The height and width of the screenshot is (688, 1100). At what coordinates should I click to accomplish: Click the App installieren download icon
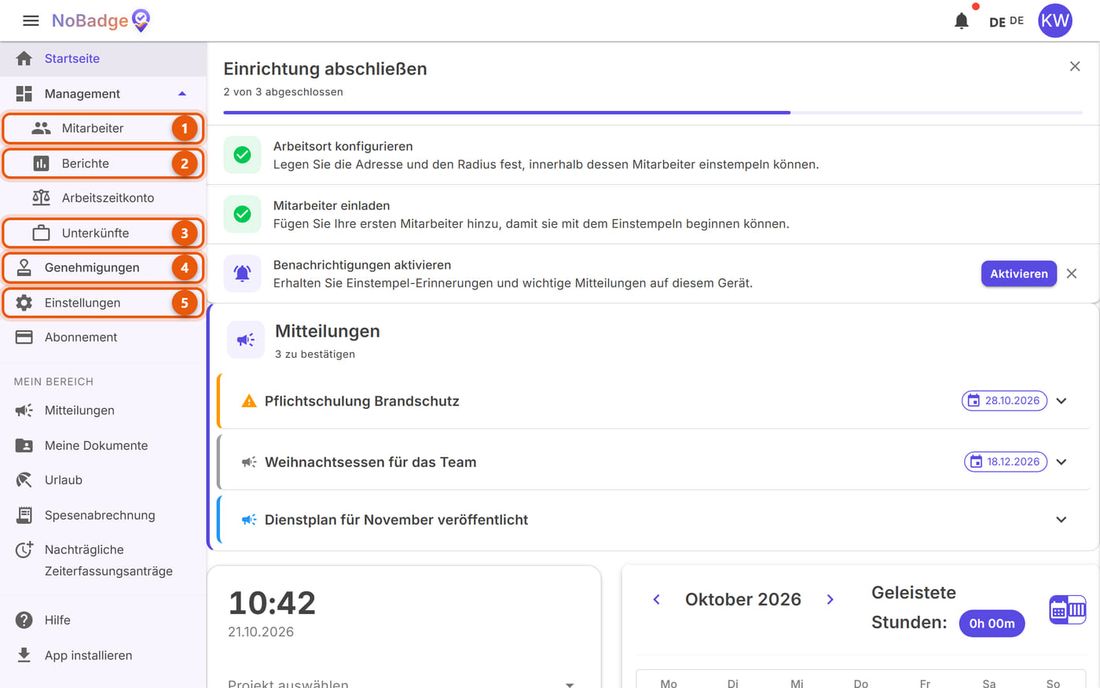[x=24, y=654]
